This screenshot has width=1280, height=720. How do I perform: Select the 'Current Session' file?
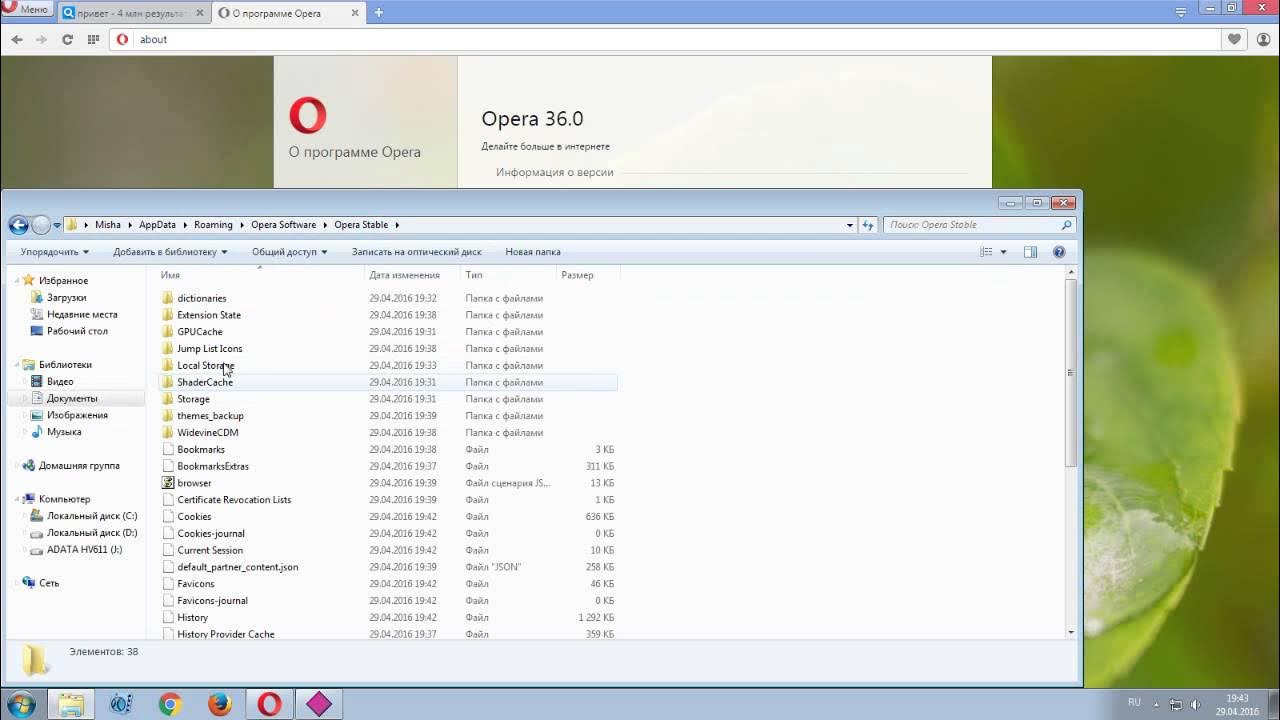(x=210, y=550)
